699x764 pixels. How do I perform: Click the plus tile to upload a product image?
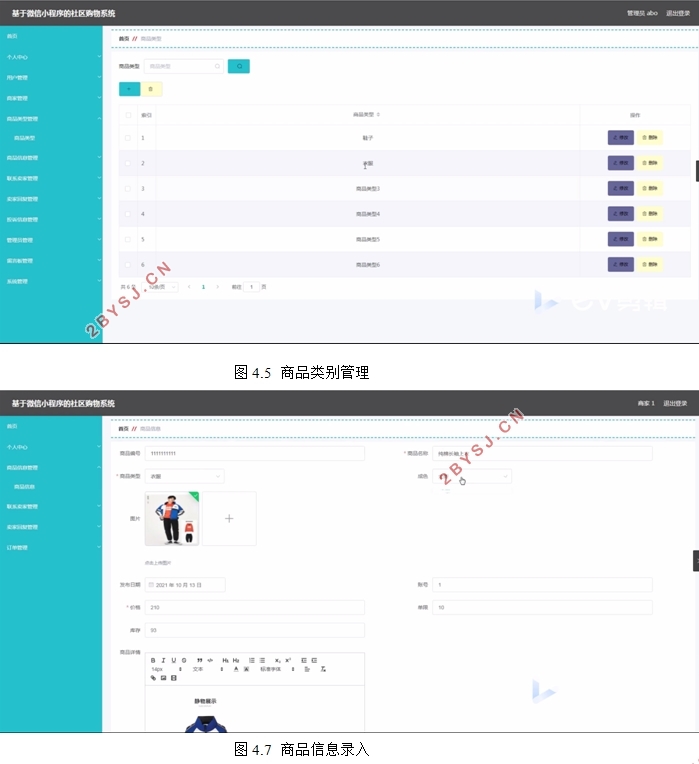[x=229, y=518]
